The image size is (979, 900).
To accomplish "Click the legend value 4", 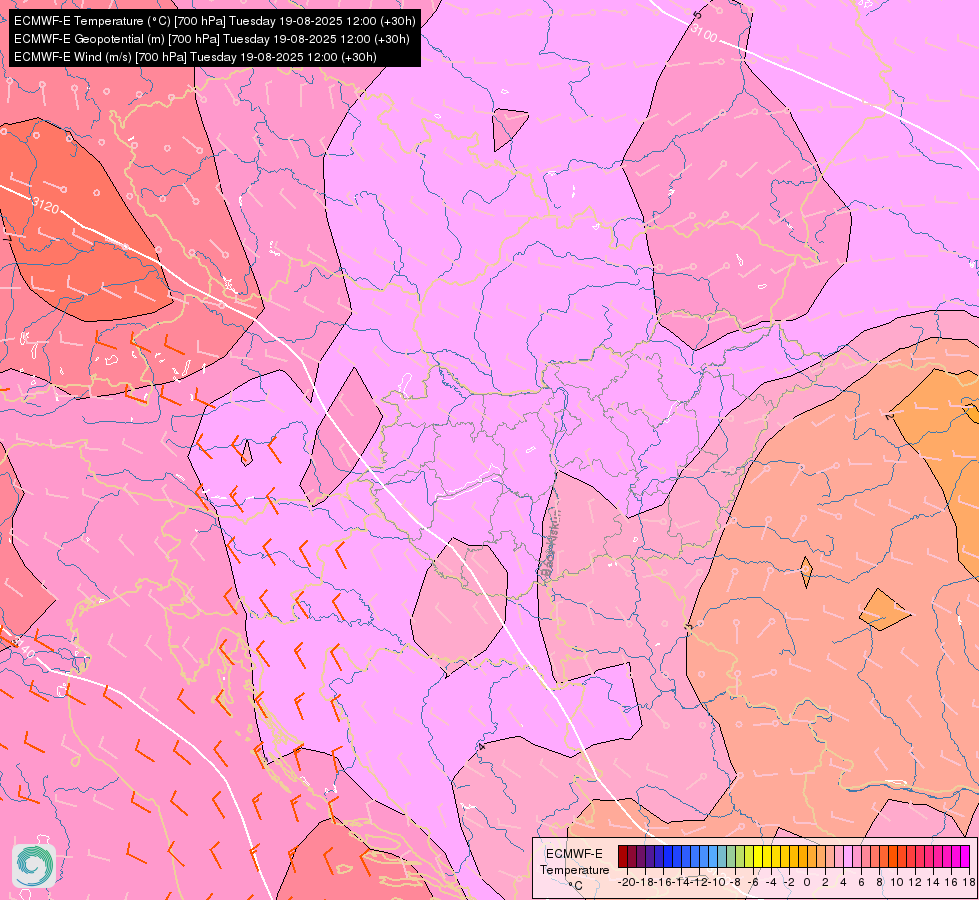I will [844, 883].
